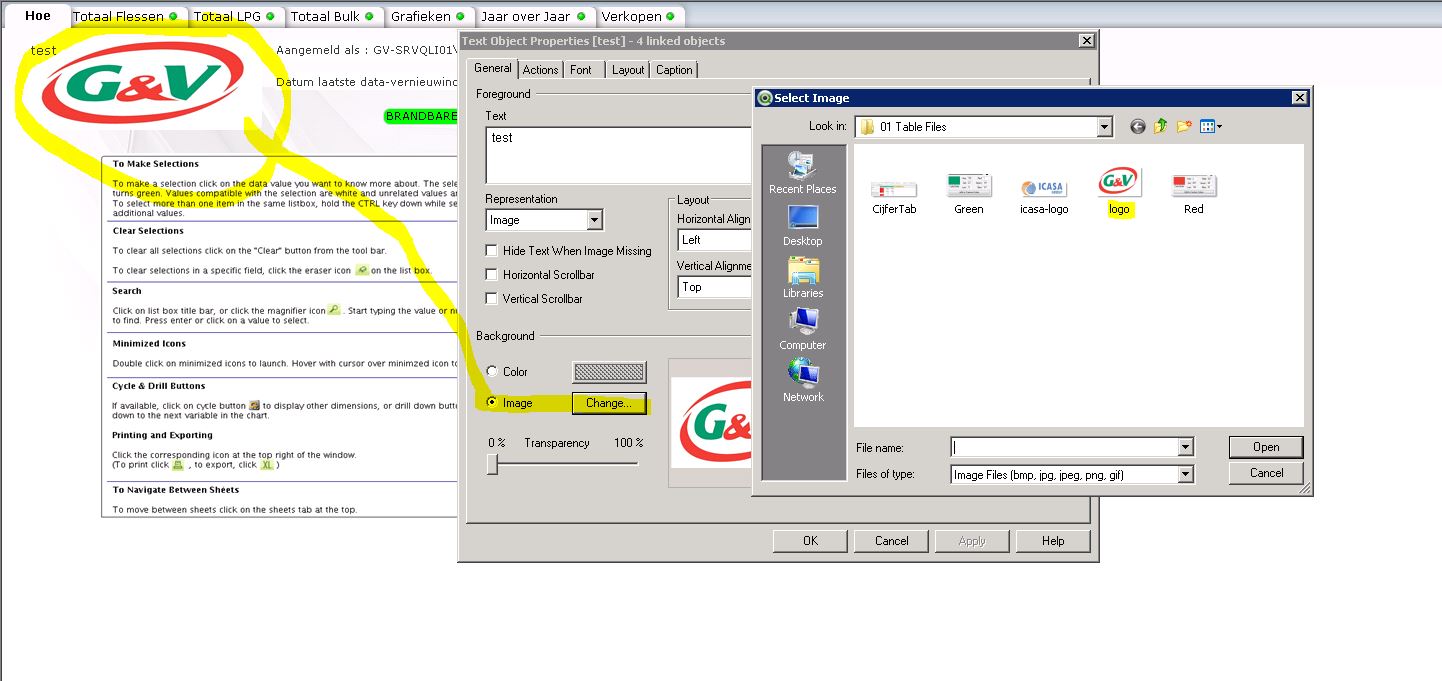Click the Create New Folder icon
This screenshot has width=1442, height=681.
coord(1184,127)
